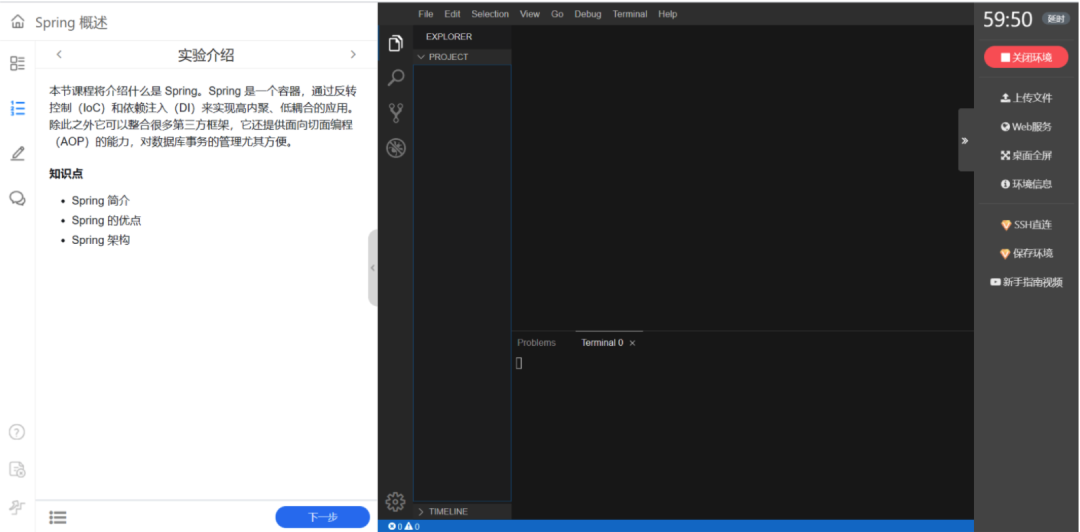The width and height of the screenshot is (1080, 532).
Task: Go to the home icon beside Spring 概述
Action: click(18, 23)
